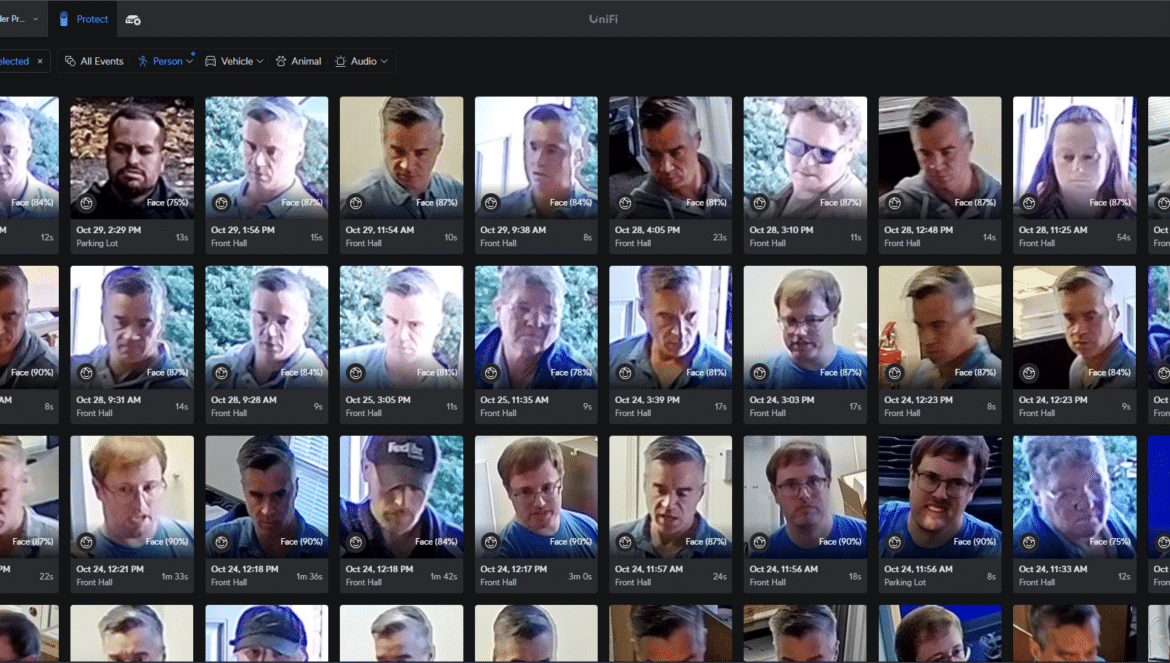The height and width of the screenshot is (663, 1170).
Task: Click the 'Oct 24, 3:39 PM' timestamp text
Action: point(647,400)
